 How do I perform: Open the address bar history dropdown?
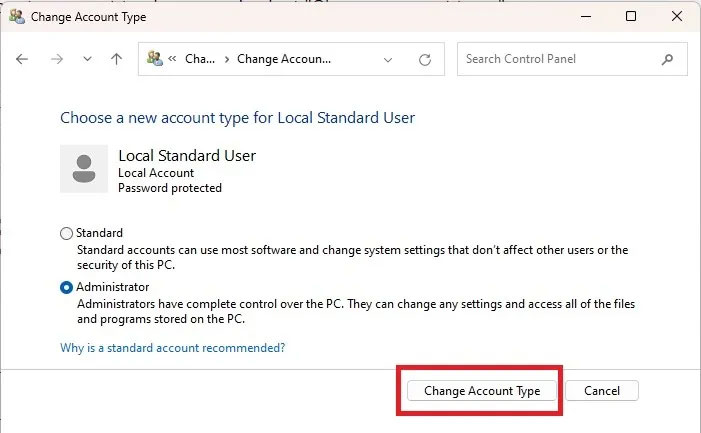389,59
